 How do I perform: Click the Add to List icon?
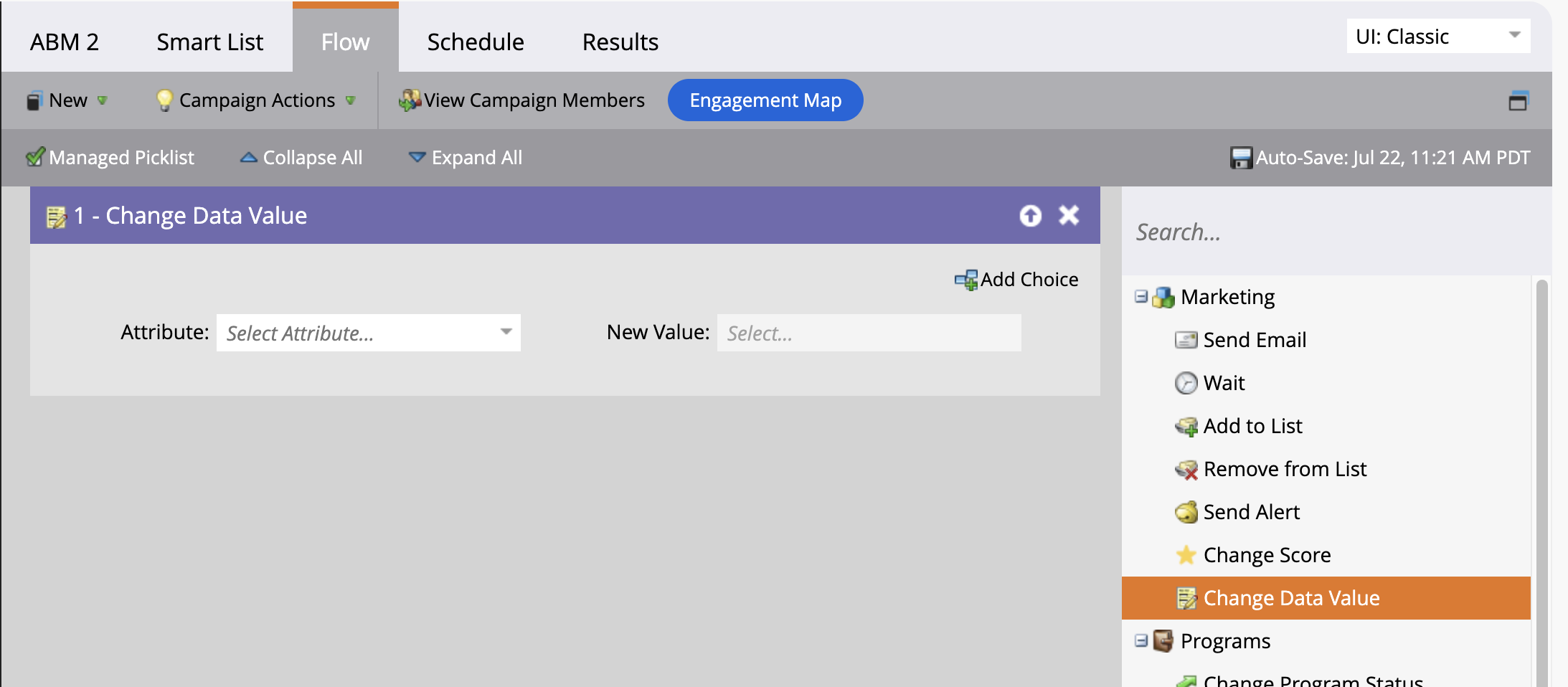click(x=1186, y=427)
